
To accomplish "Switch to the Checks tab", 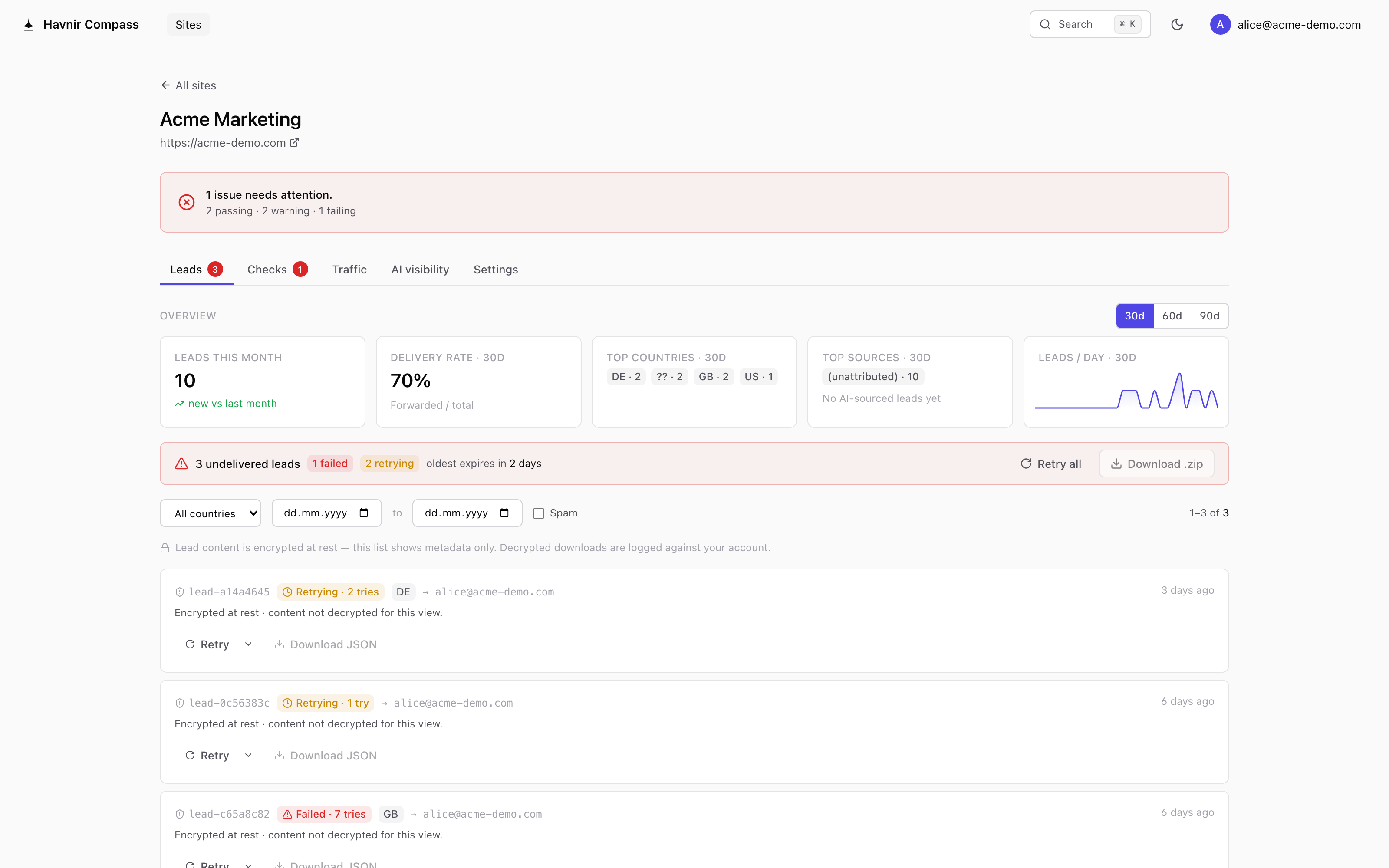I will pos(277,269).
